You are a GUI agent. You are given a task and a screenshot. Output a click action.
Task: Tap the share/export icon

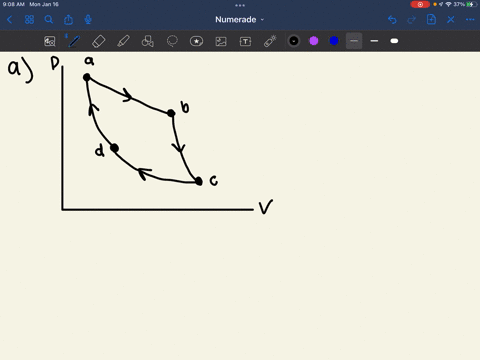coord(68,20)
